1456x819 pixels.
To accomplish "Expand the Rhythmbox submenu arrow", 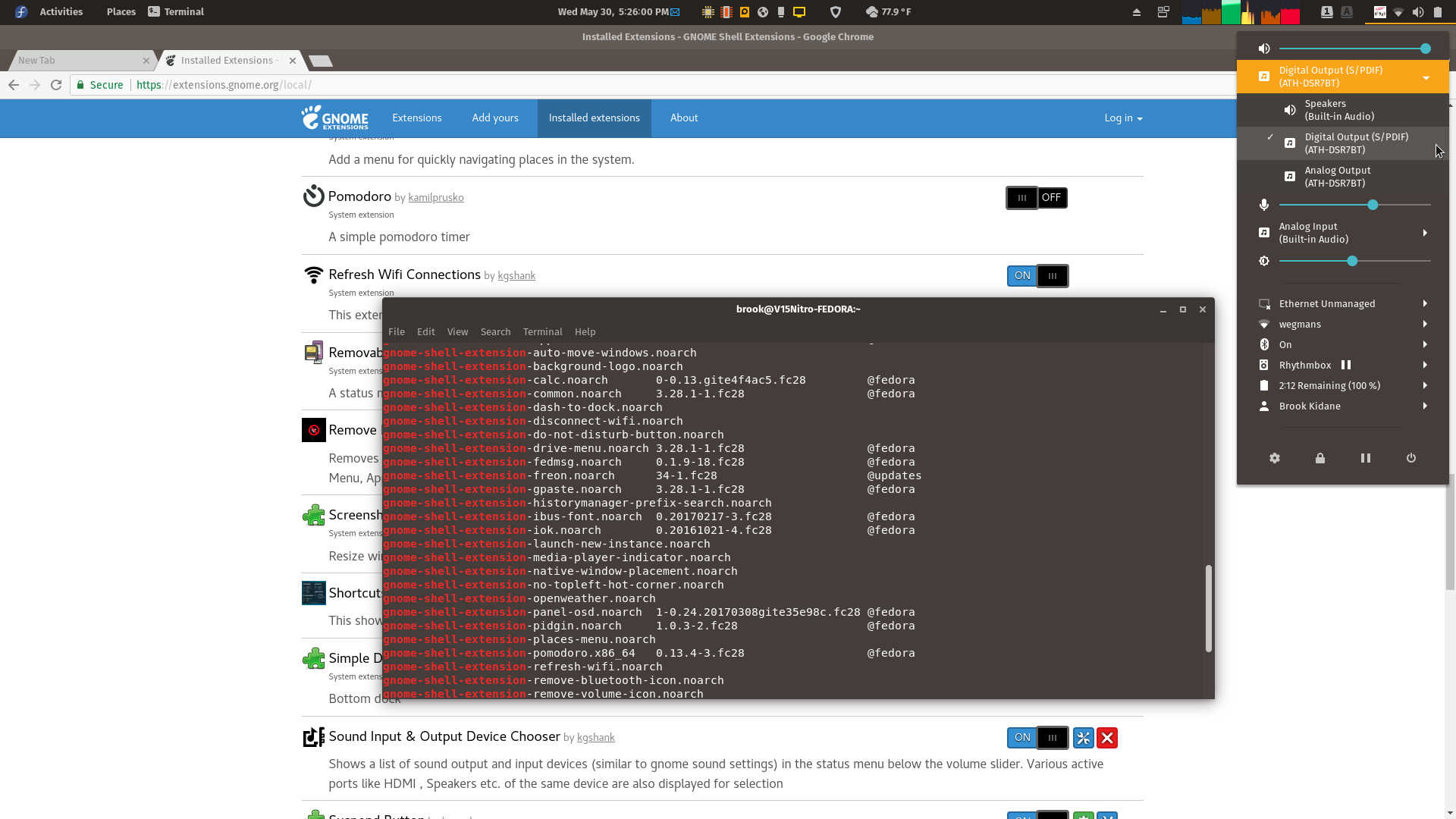I will click(x=1425, y=365).
